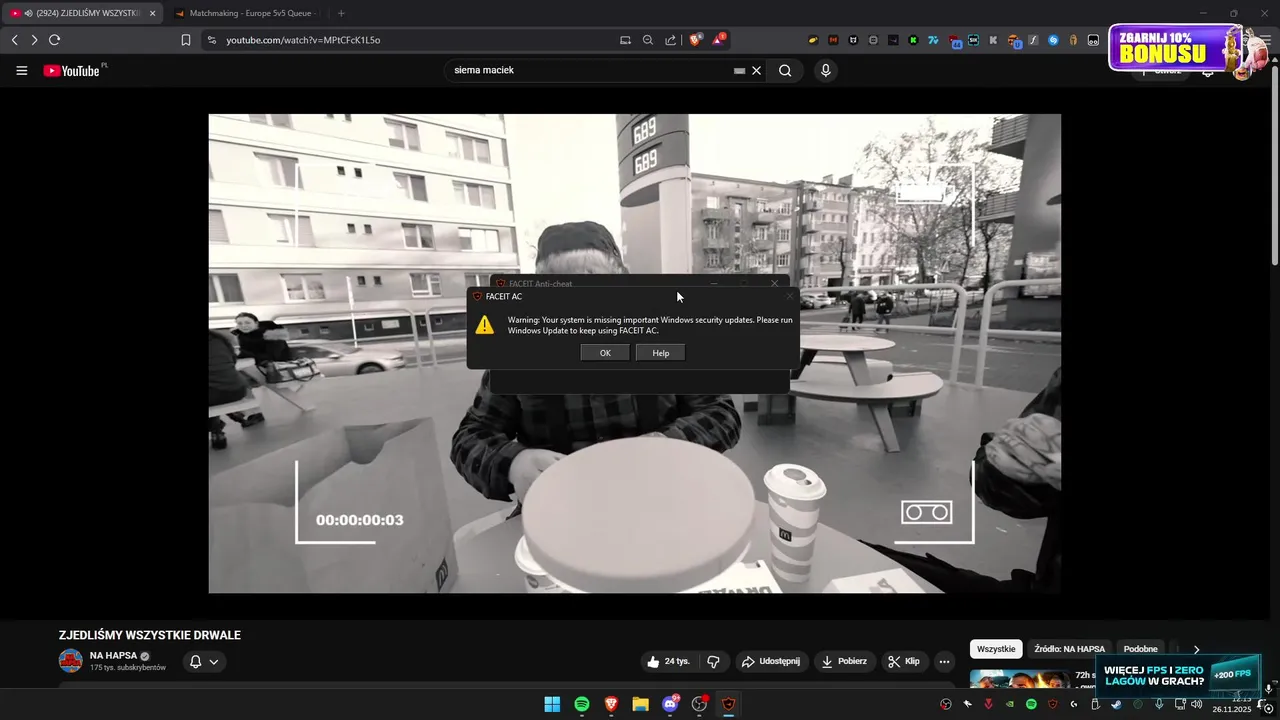The height and width of the screenshot is (720, 1280).
Task: Dislike the video
Action: [x=713, y=661]
